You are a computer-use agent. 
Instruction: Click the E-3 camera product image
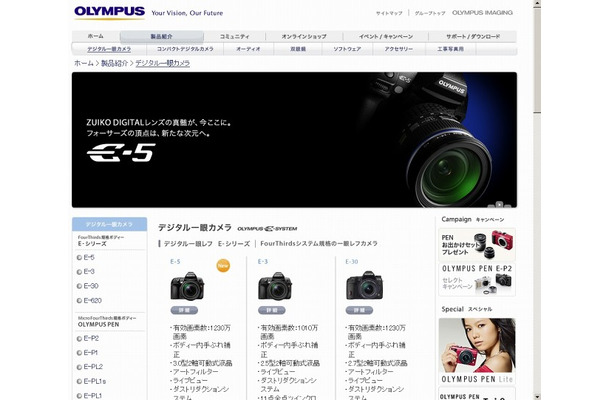(278, 287)
